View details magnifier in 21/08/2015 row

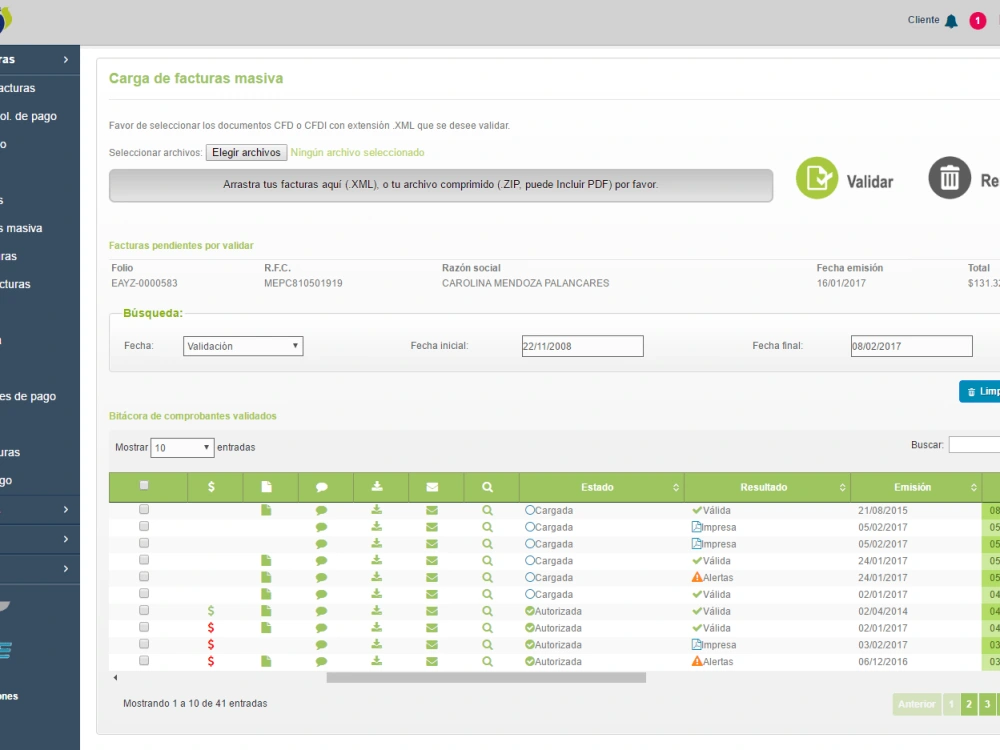pyautogui.click(x=487, y=510)
